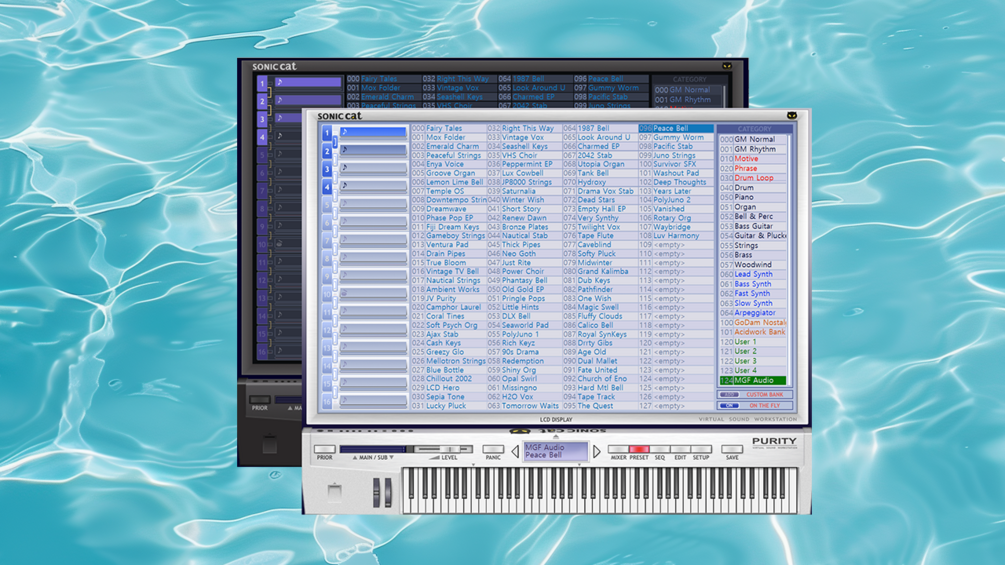This screenshot has width=1005, height=565.
Task: Select channel 2 in the dark background window
Action: [x=262, y=101]
